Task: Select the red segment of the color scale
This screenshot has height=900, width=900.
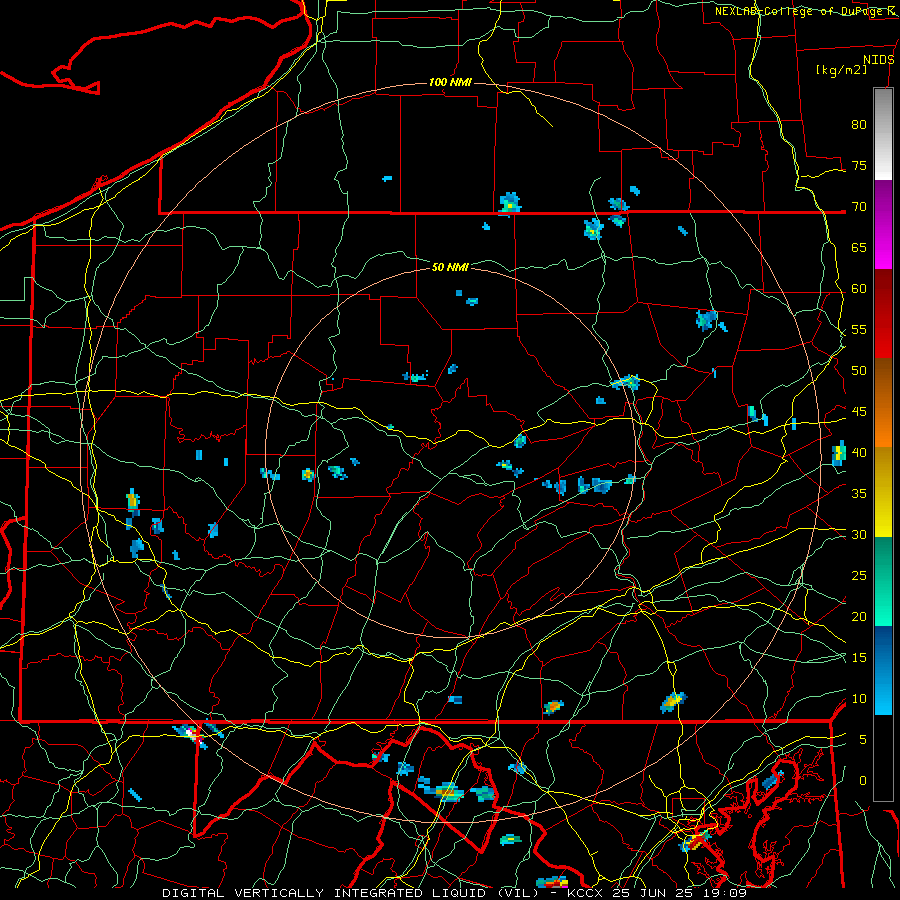Action: (x=883, y=314)
